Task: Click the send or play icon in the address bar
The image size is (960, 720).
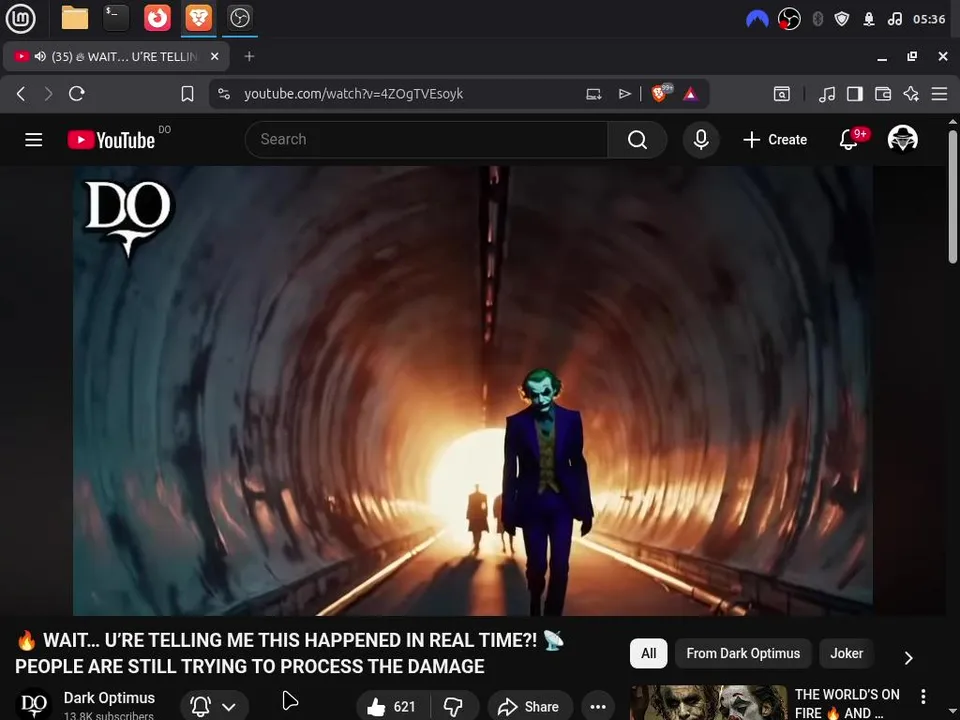Action: (x=624, y=94)
